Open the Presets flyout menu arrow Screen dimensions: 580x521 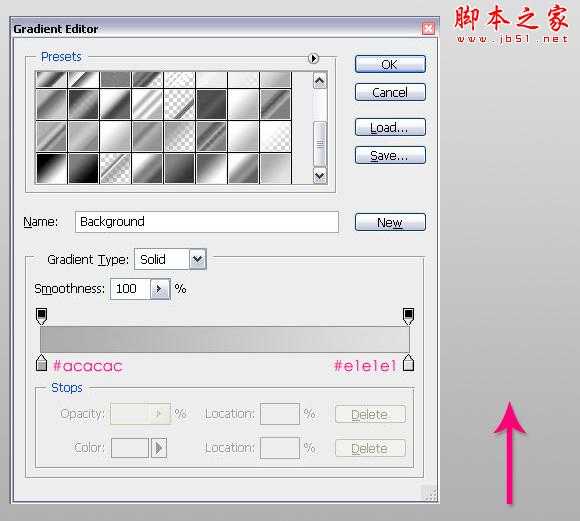point(313,58)
